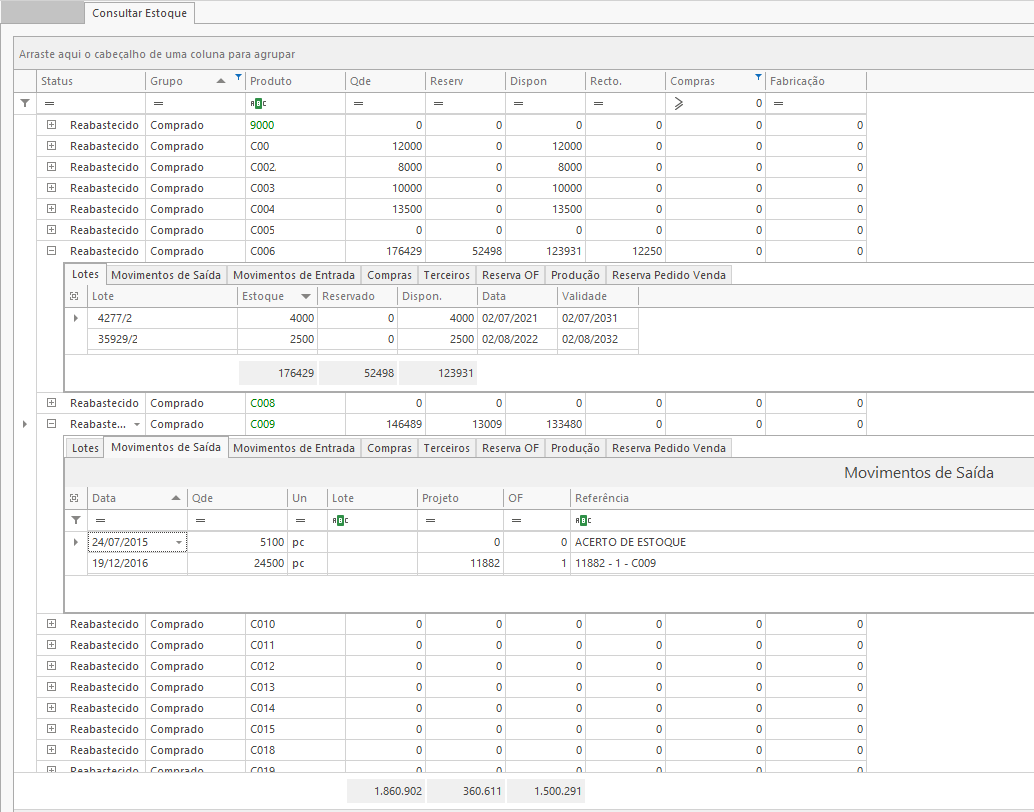The image size is (1034, 812).
Task: Click the ABC operator in Referência filter cell
Action: 582,520
